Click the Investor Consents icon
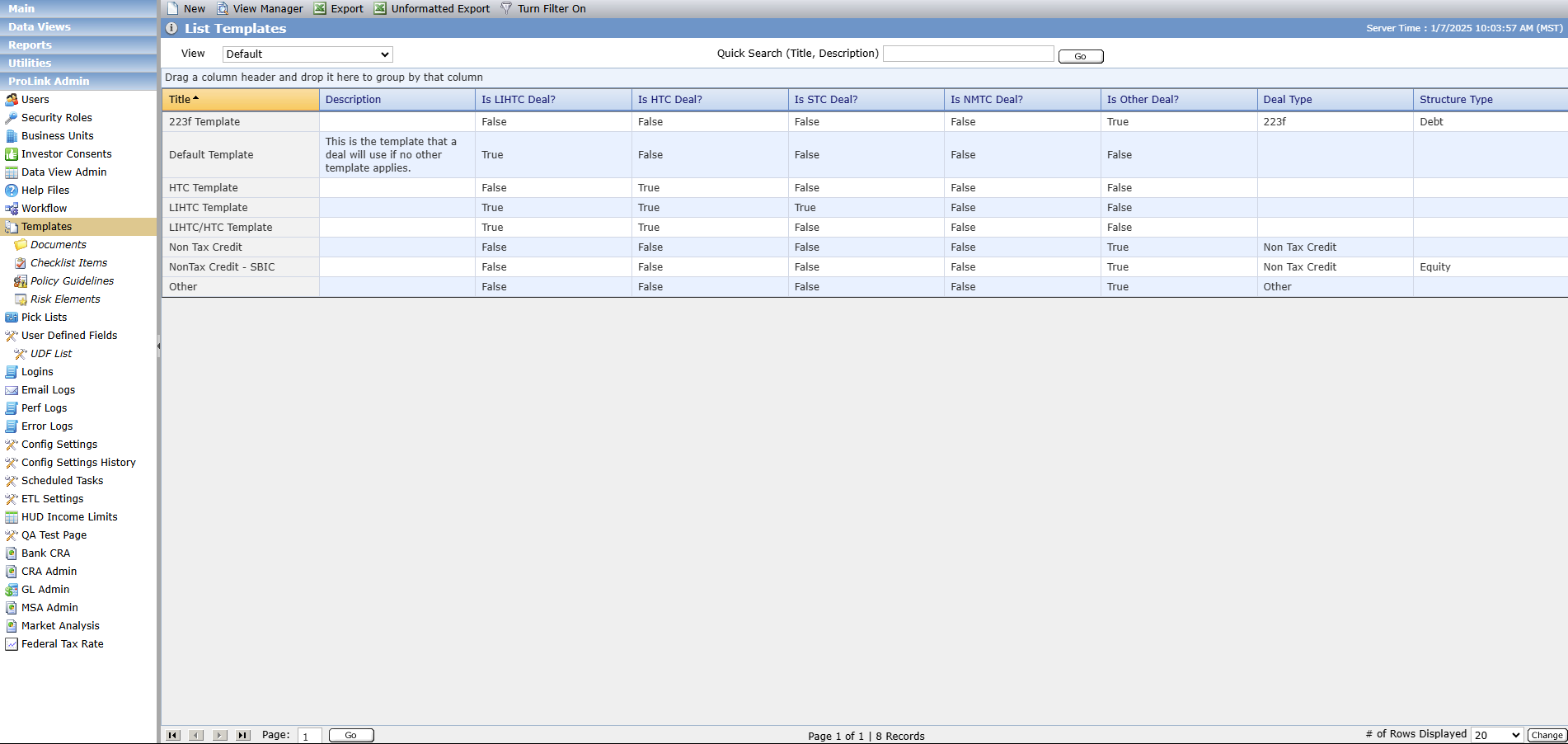This screenshot has width=1568, height=744. coord(12,154)
